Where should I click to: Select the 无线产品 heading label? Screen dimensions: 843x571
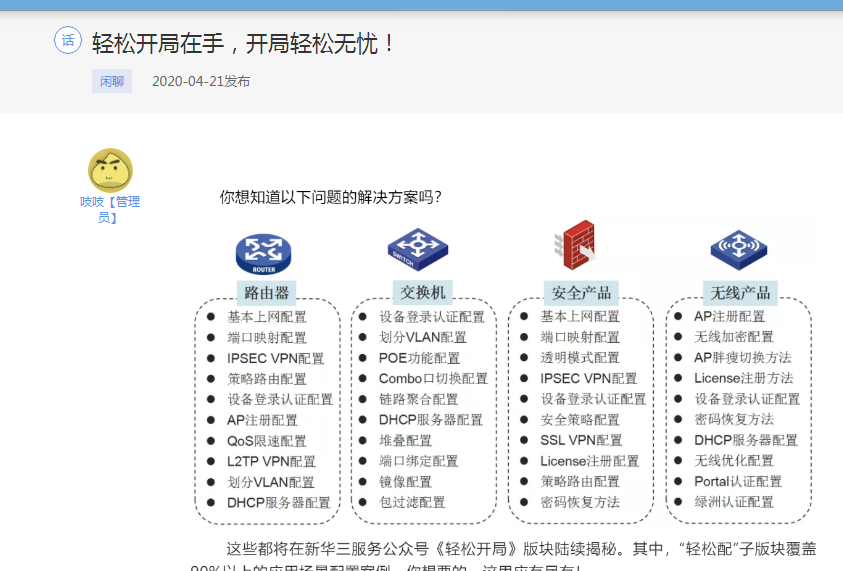[740, 292]
